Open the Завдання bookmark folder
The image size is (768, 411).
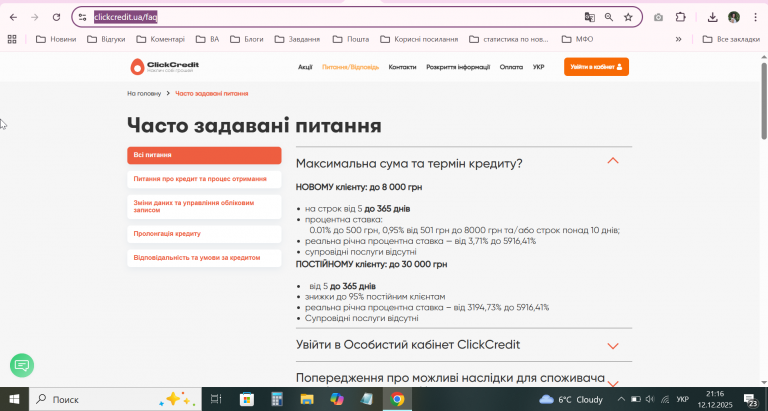point(297,39)
